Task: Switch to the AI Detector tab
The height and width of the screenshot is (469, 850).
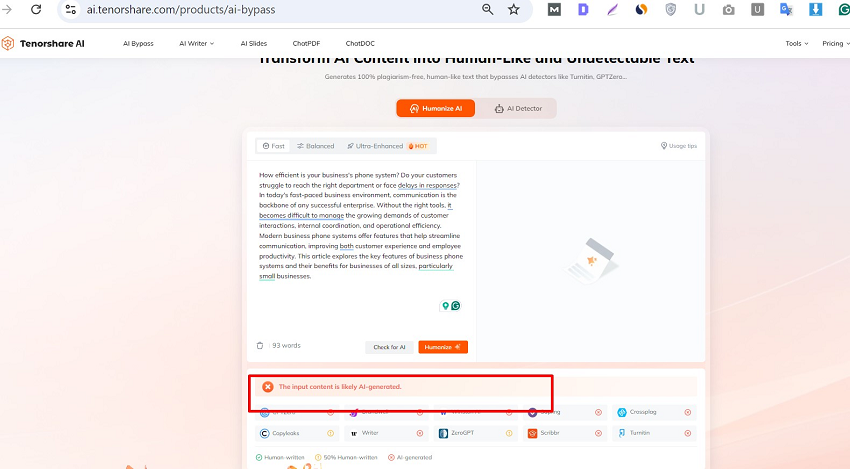Action: [x=518, y=108]
